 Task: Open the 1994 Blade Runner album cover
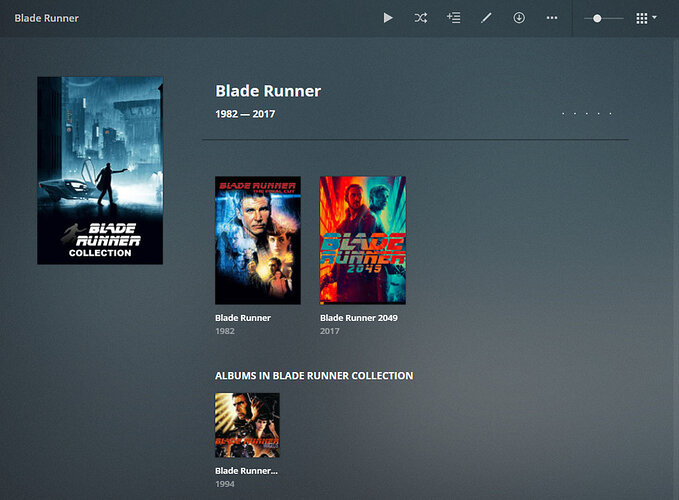tap(247, 425)
